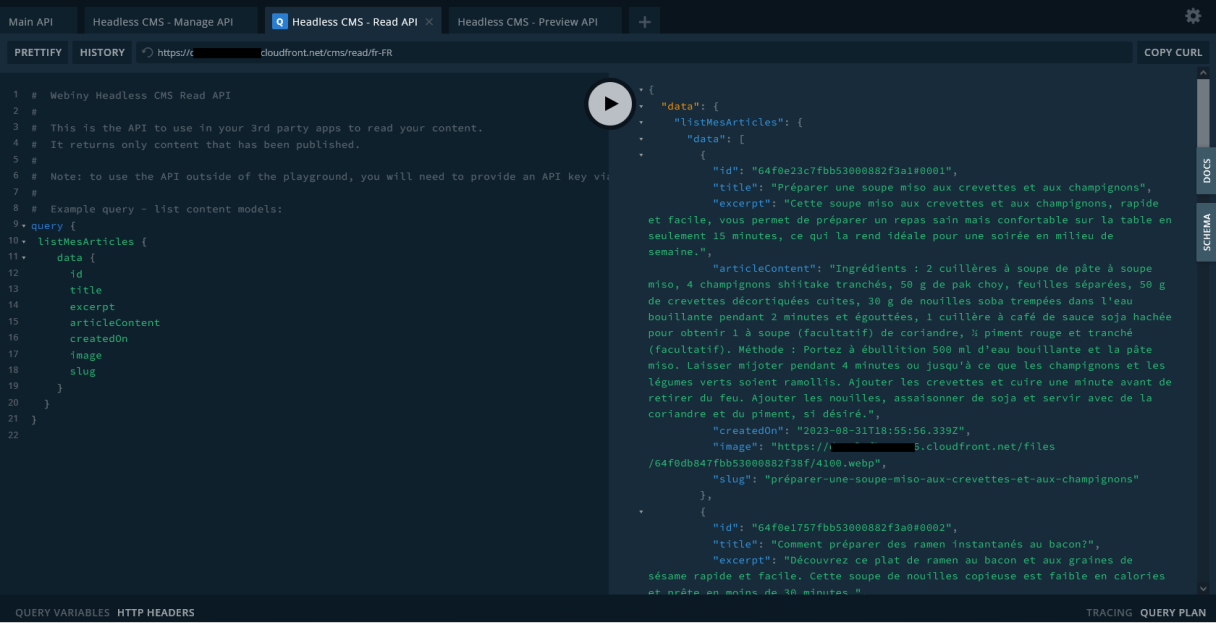This screenshot has width=1216, height=623.
Task: Click the replay icon beside the endpoint URL
Action: coord(148,51)
